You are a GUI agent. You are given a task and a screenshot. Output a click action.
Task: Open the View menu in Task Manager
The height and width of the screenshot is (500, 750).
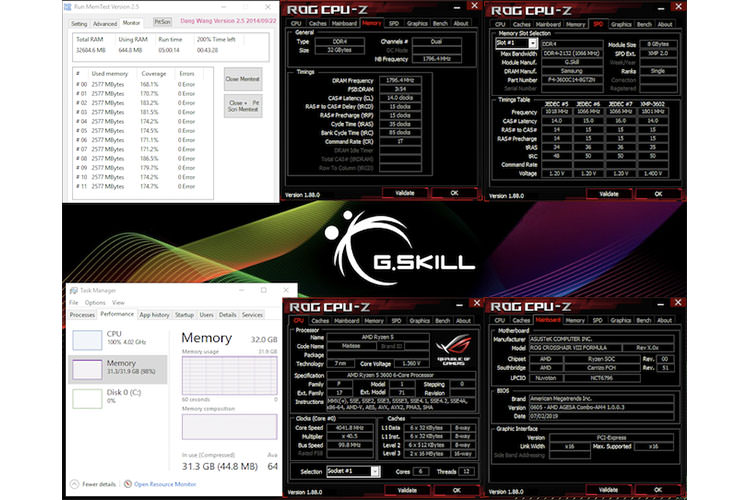pos(118,302)
